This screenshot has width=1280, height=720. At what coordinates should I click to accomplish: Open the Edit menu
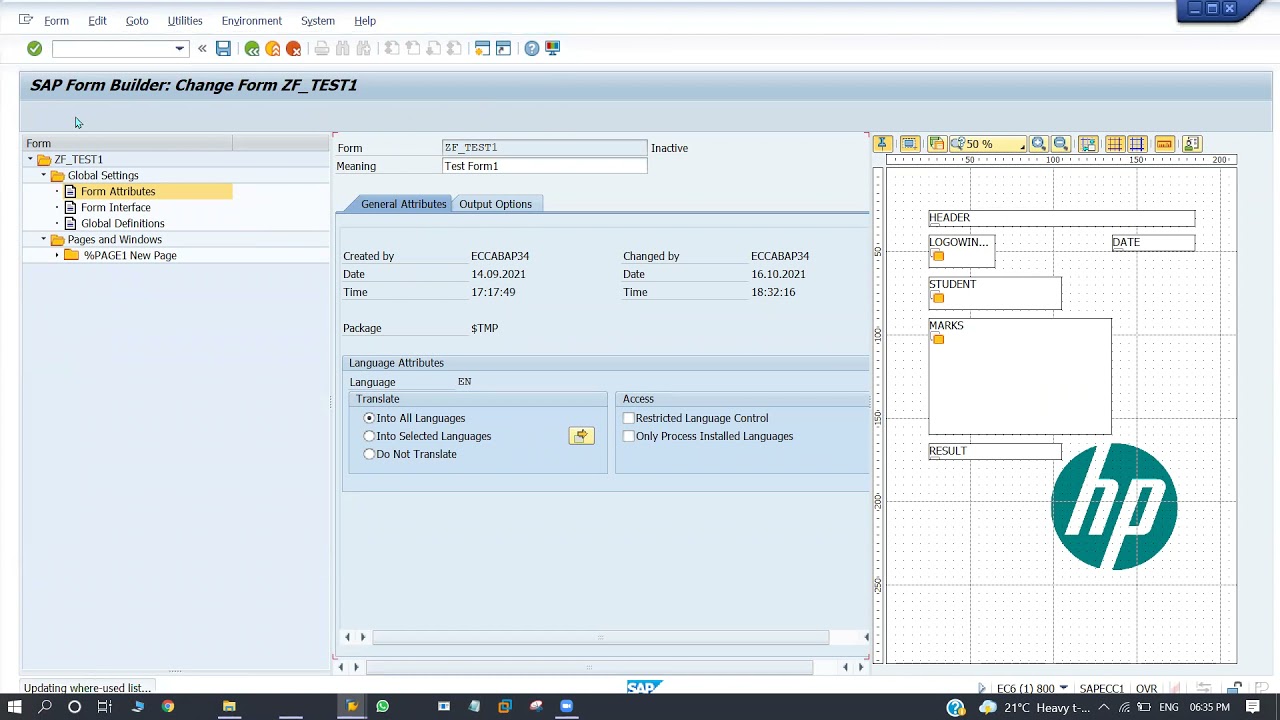(x=97, y=20)
